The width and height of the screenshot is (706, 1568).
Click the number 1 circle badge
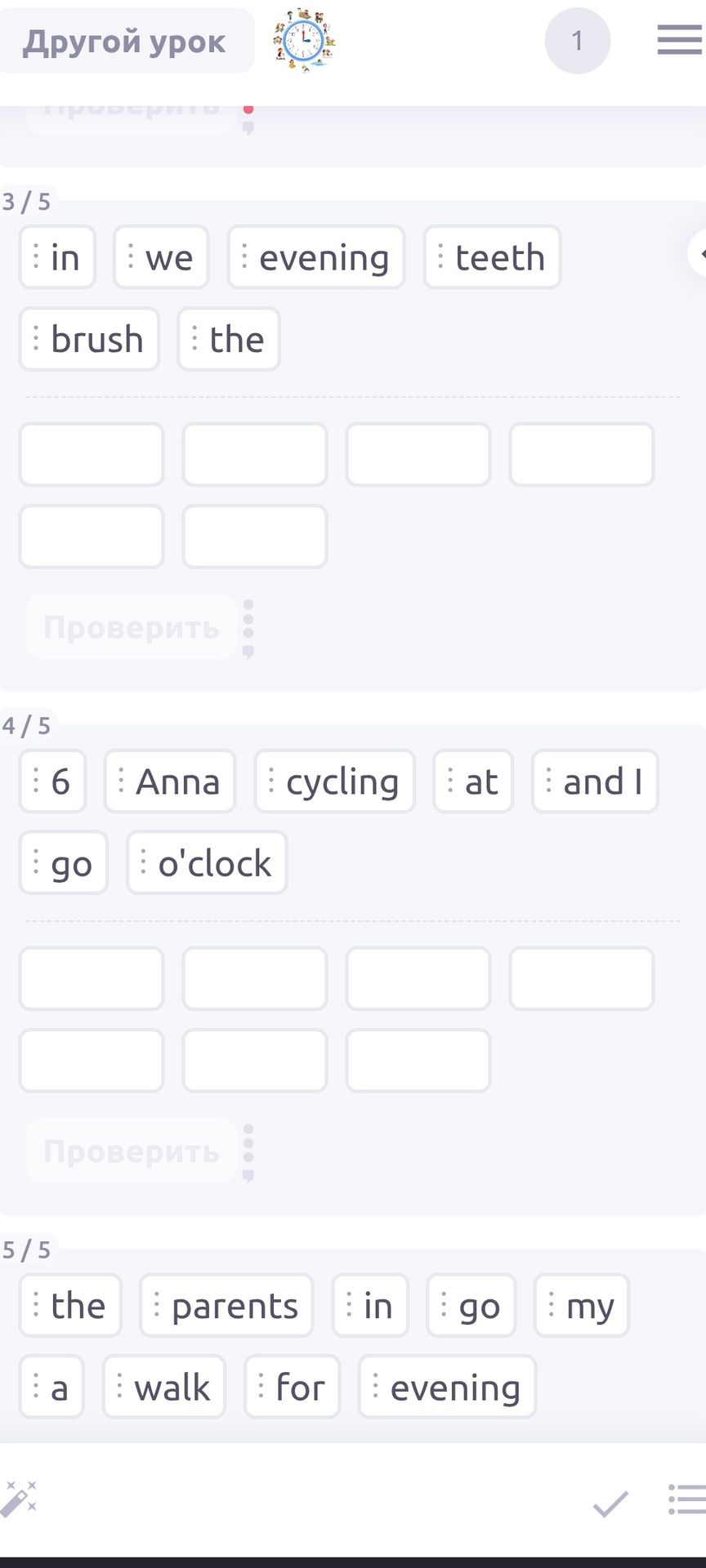(x=578, y=41)
